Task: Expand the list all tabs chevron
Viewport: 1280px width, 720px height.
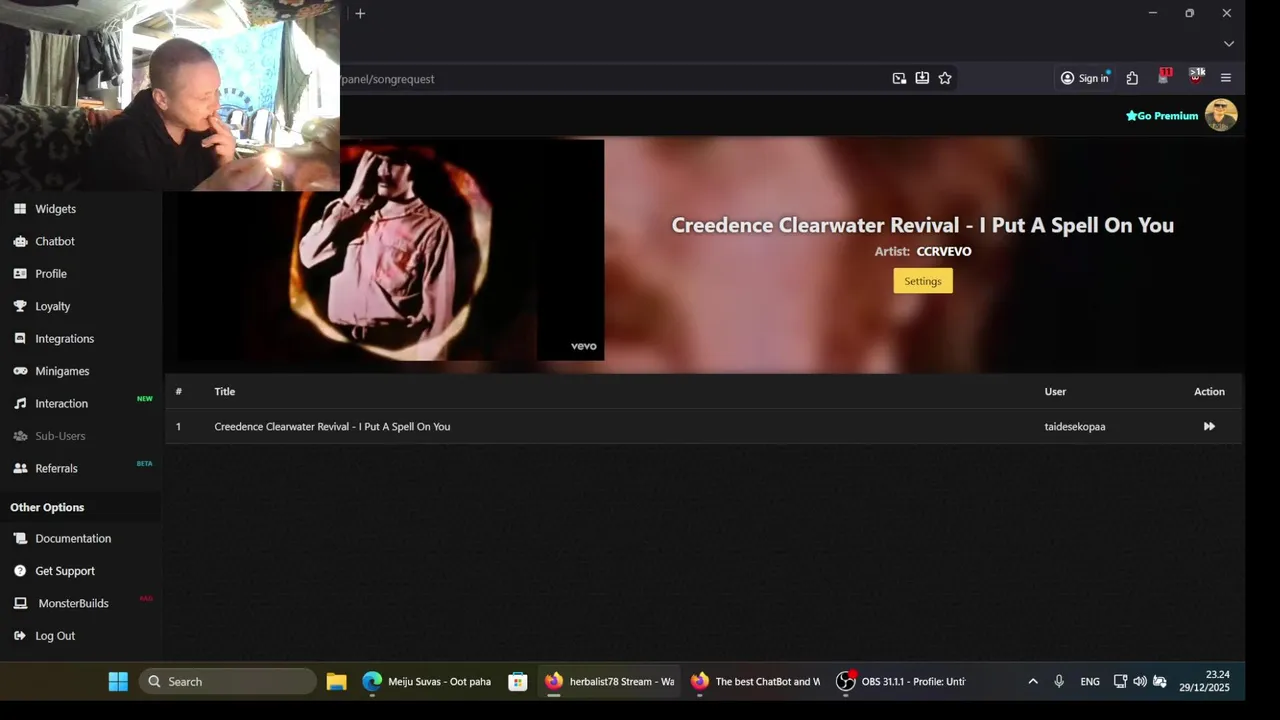Action: (1229, 44)
